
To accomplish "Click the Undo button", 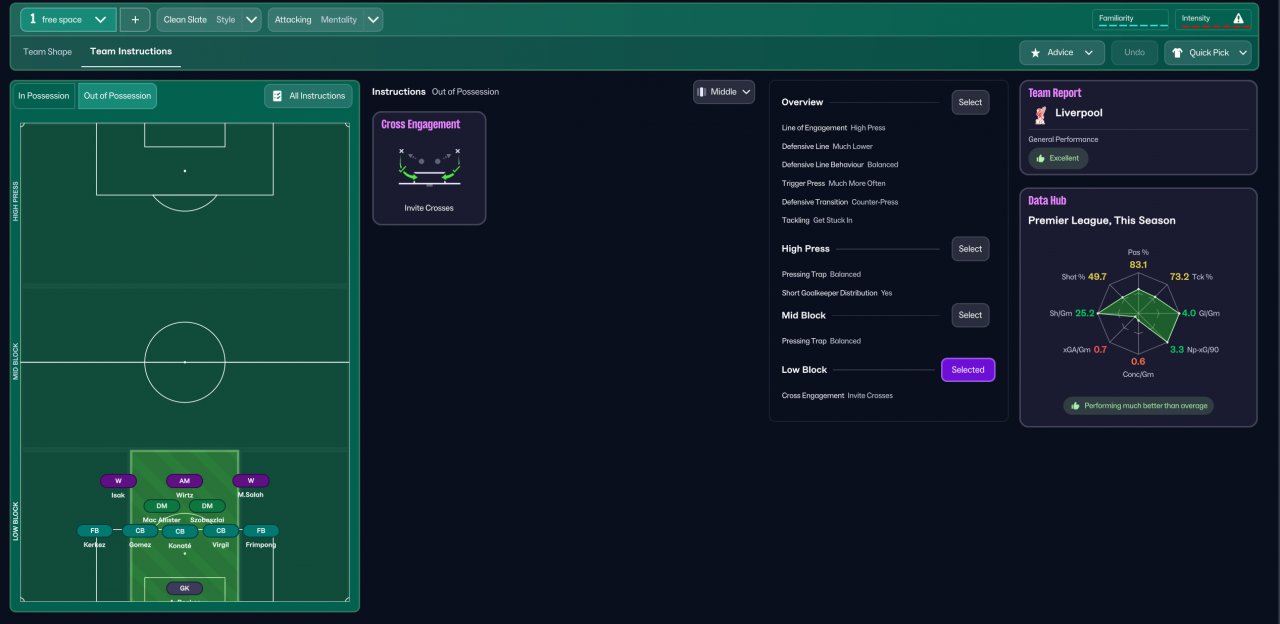I will 1134,52.
